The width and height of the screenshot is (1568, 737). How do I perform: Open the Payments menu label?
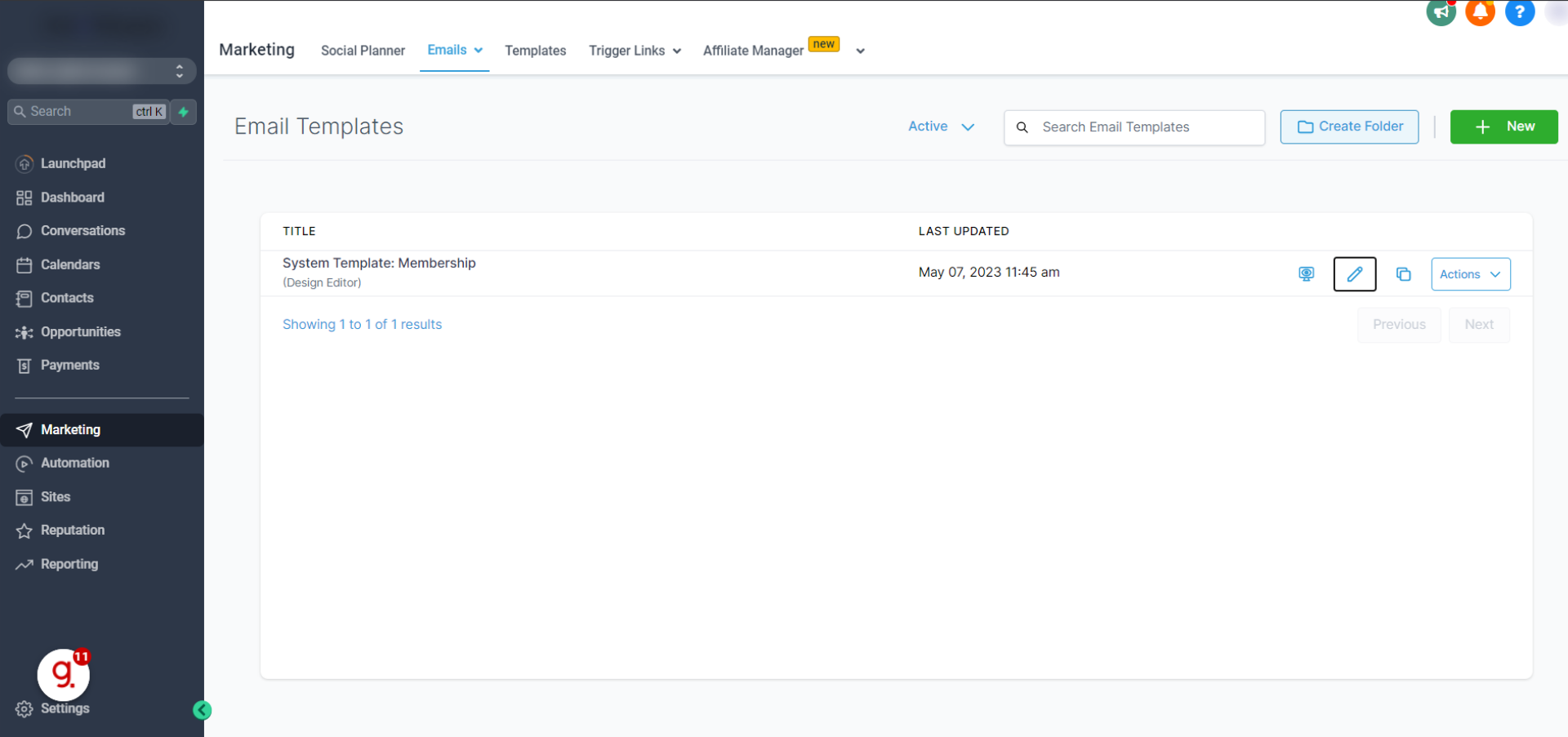70,366
